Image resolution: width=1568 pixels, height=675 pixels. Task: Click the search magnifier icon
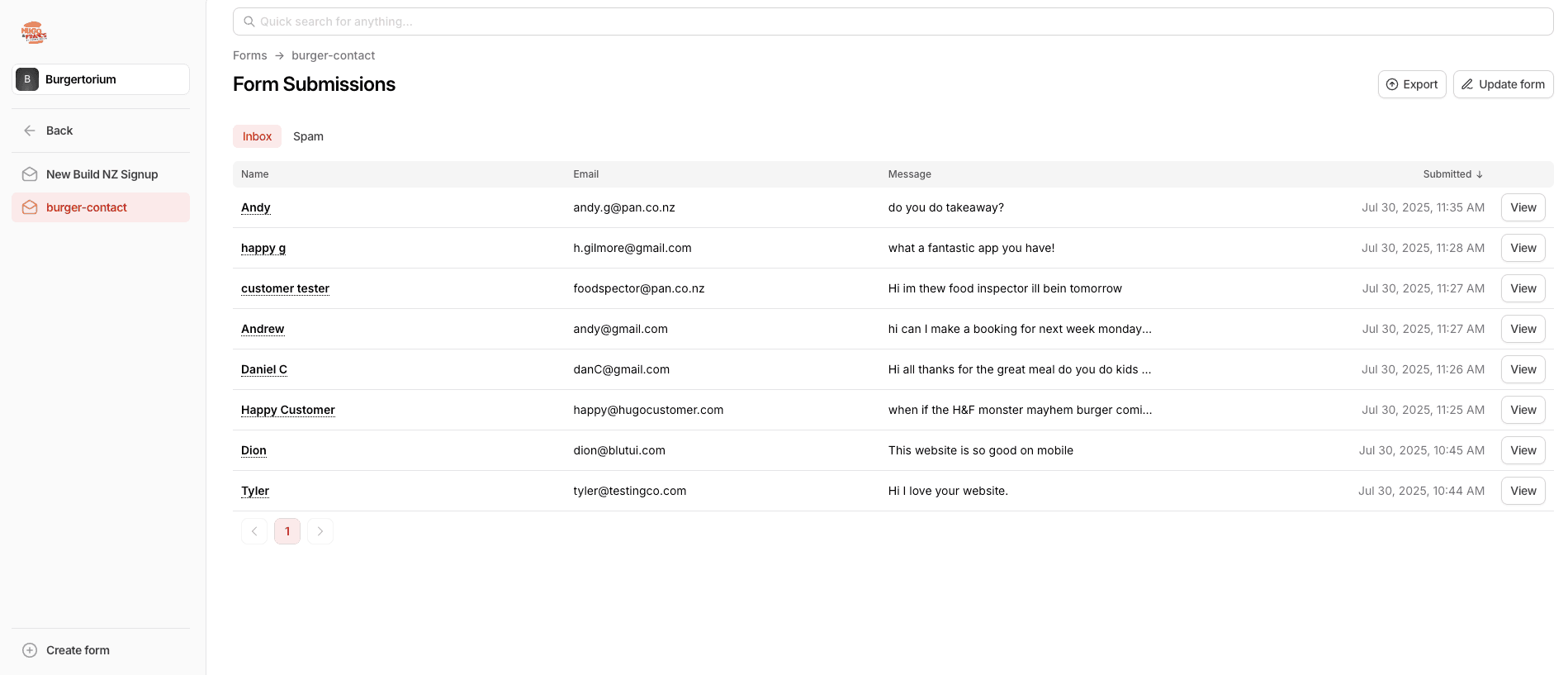point(249,21)
